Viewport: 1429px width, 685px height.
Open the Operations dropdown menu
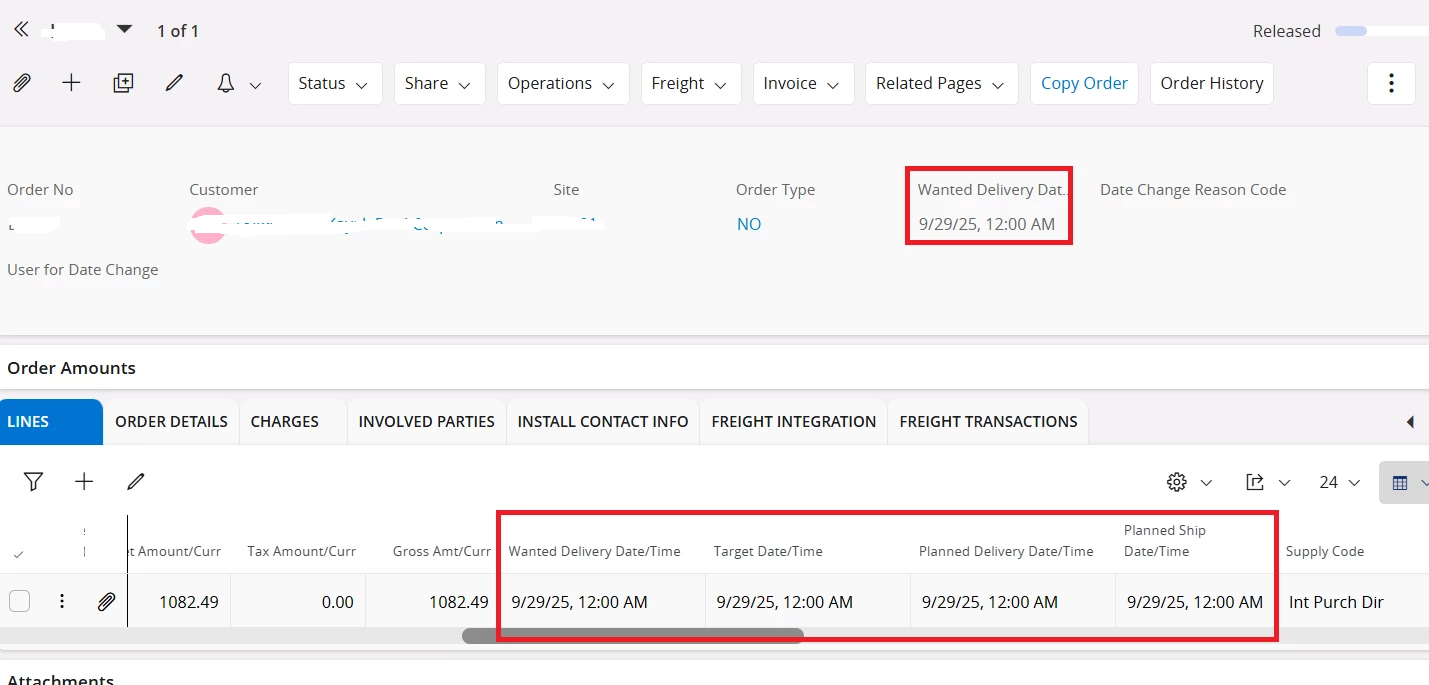pyautogui.click(x=562, y=83)
